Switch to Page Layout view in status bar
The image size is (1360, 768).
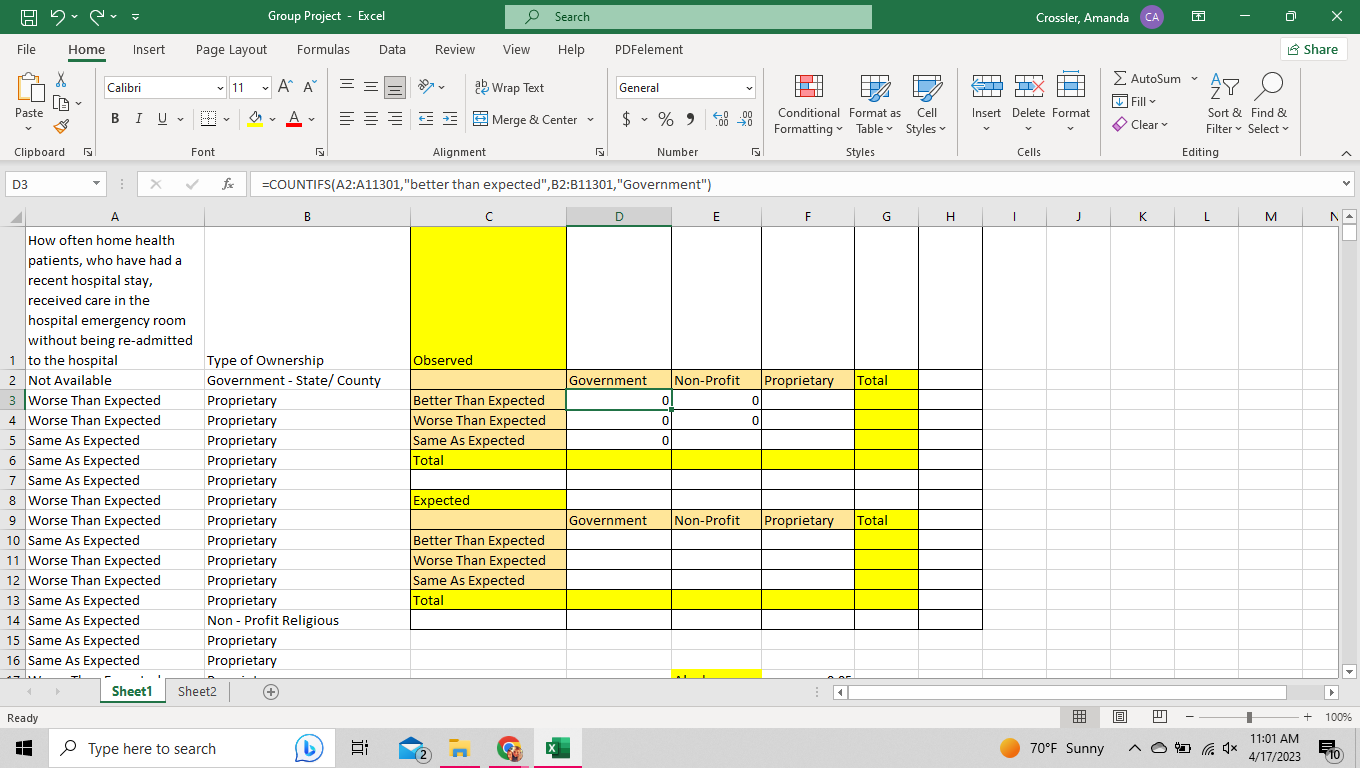click(x=1120, y=717)
